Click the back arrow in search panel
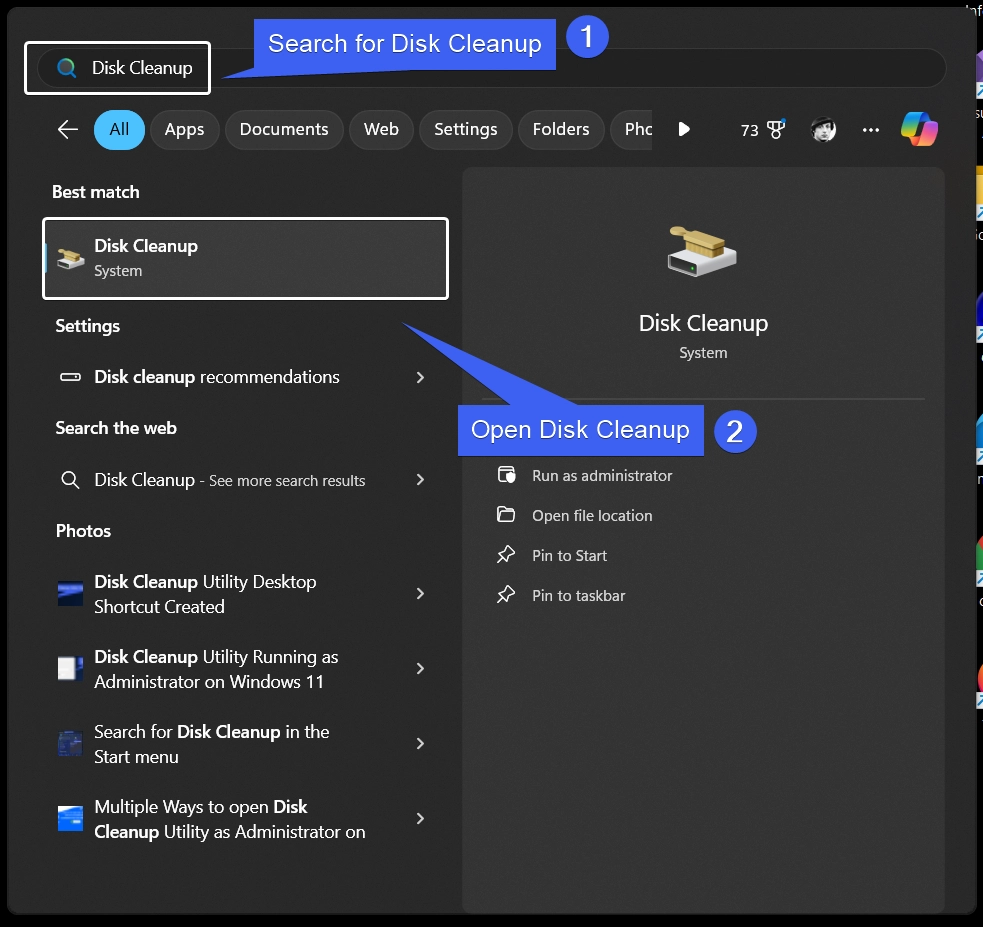 coord(68,130)
